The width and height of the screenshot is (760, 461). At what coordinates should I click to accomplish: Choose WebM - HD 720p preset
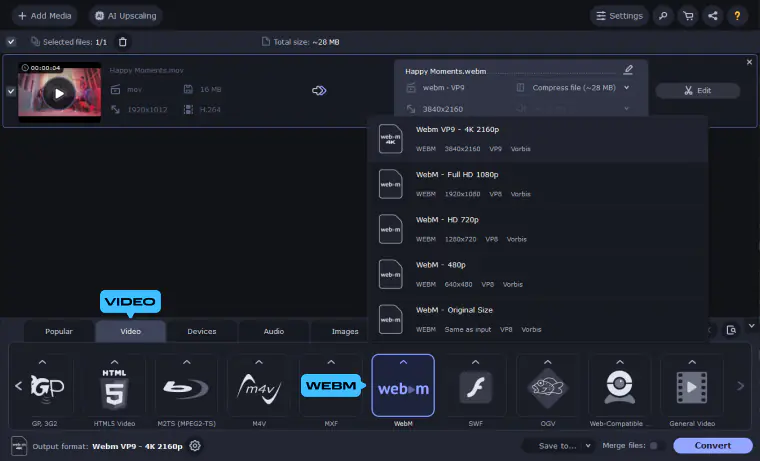click(x=538, y=229)
